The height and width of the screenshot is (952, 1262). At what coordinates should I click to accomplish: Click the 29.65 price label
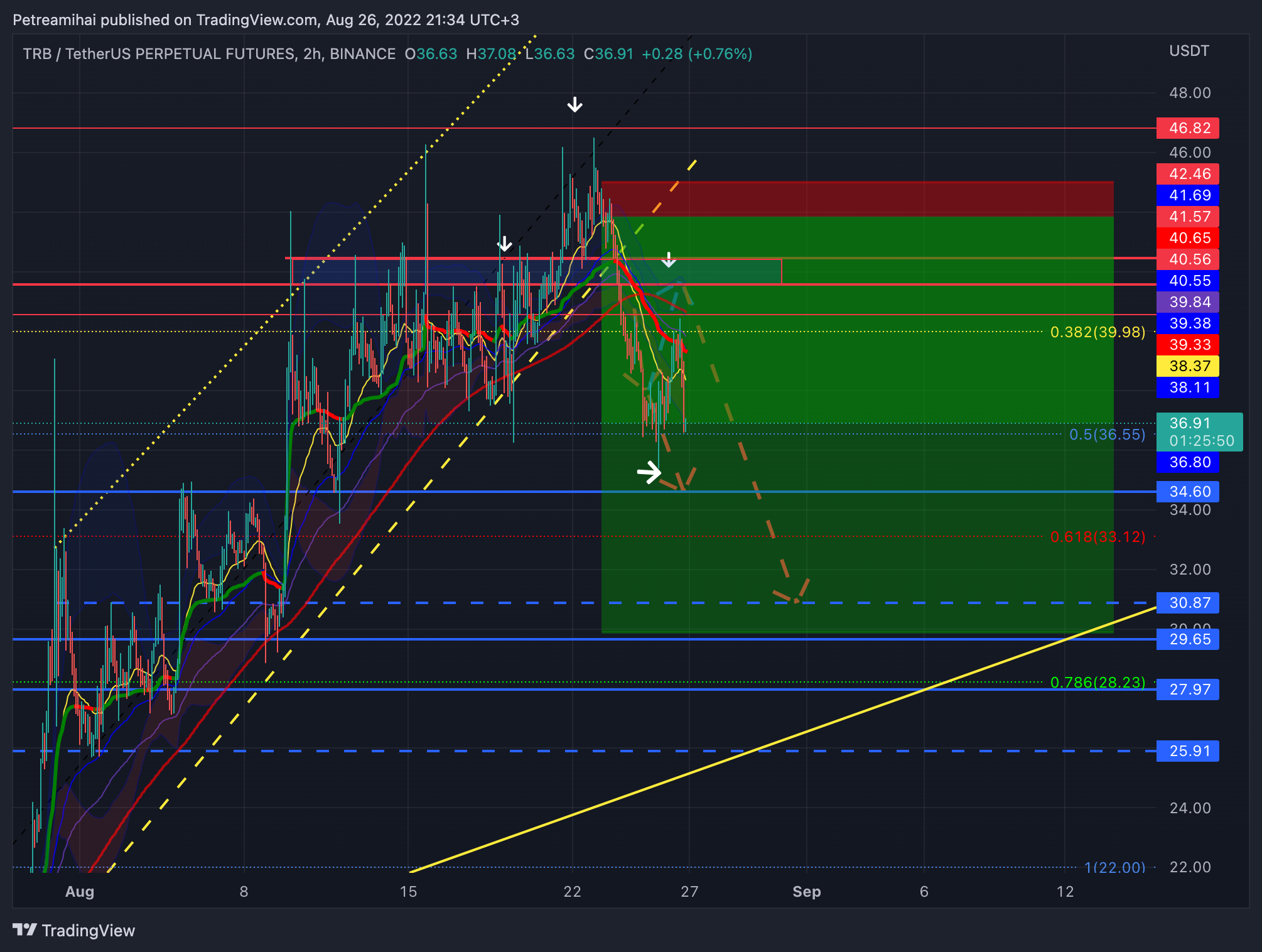coord(1187,639)
